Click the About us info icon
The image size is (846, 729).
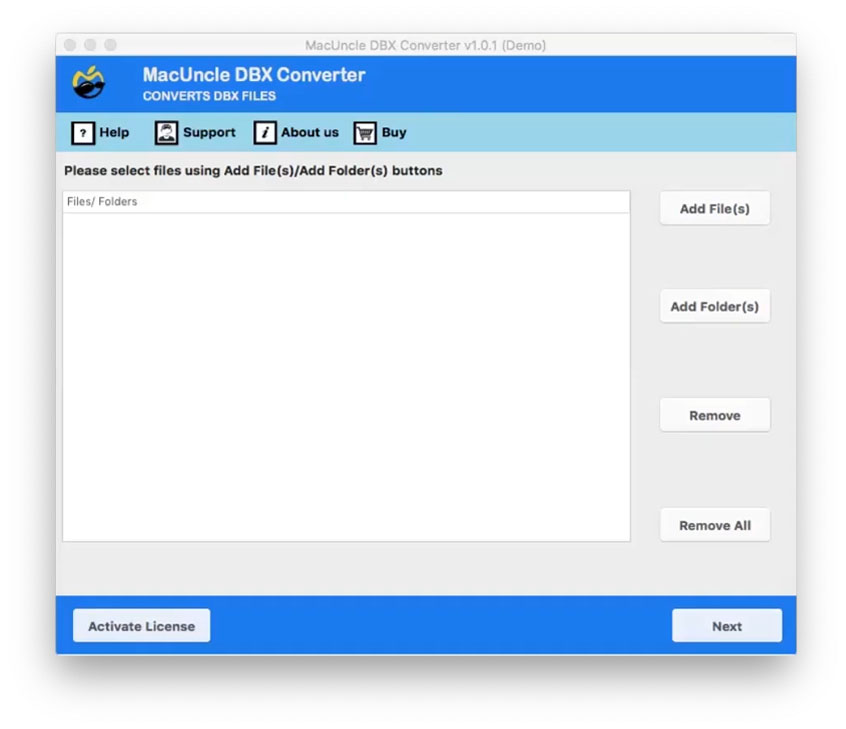click(264, 132)
